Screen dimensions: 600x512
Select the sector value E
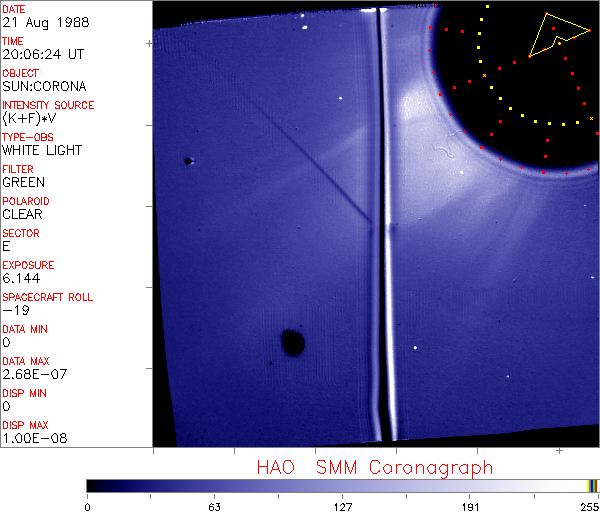click(6, 246)
